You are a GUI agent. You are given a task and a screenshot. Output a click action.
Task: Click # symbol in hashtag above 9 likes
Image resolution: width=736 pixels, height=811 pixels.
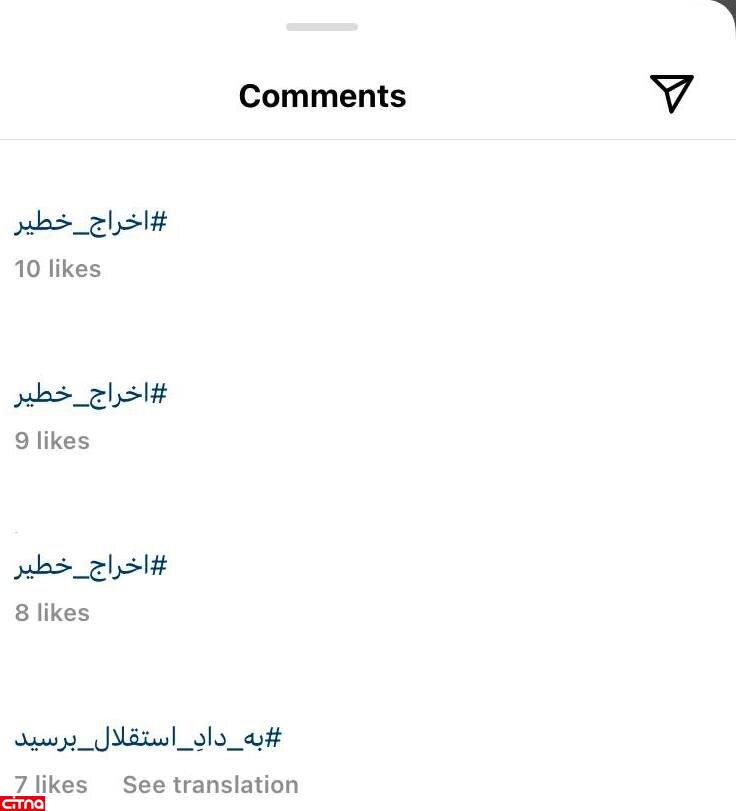click(157, 395)
